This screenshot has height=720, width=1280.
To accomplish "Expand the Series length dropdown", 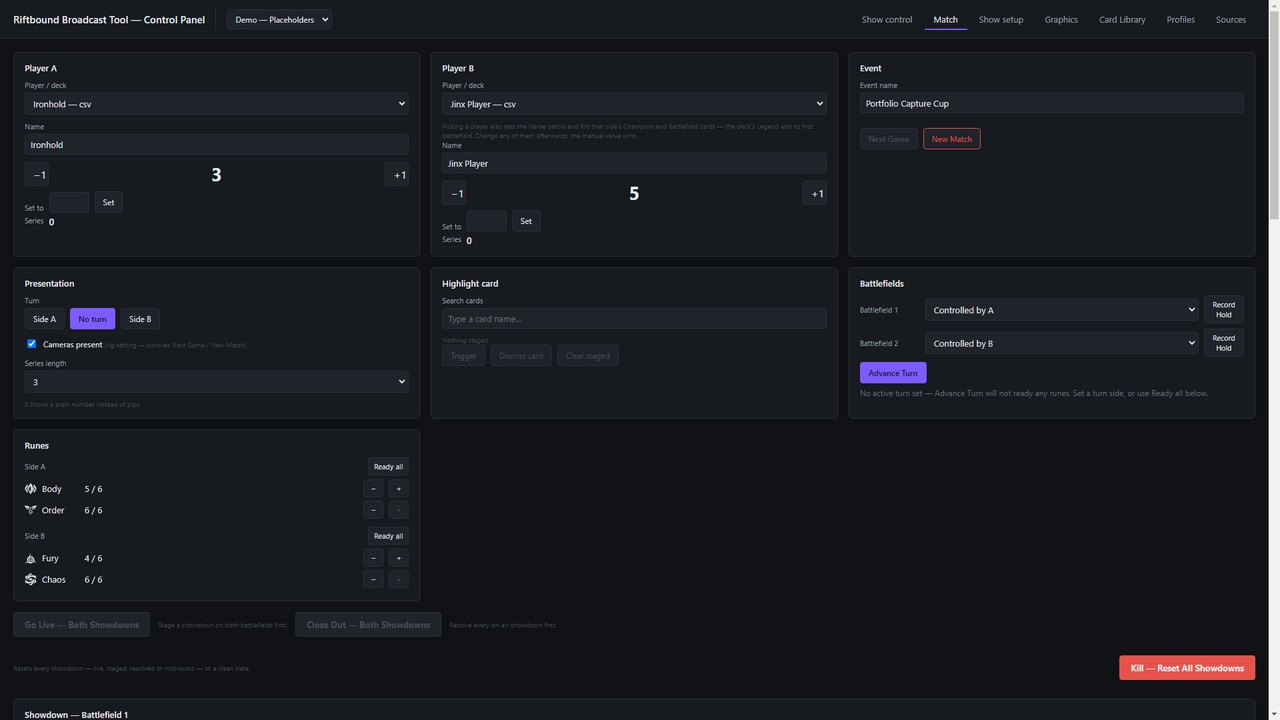I will tap(216, 382).
